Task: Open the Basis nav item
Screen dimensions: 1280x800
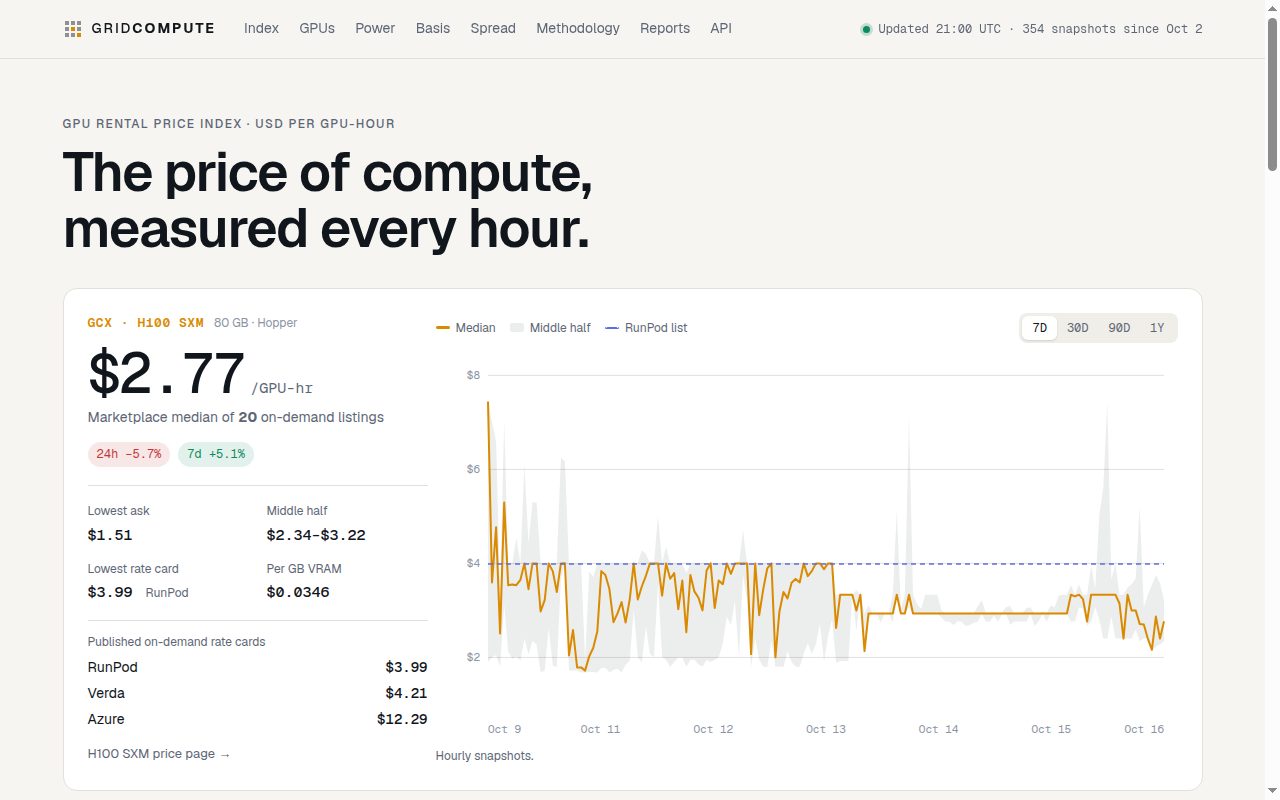Action: tap(433, 28)
